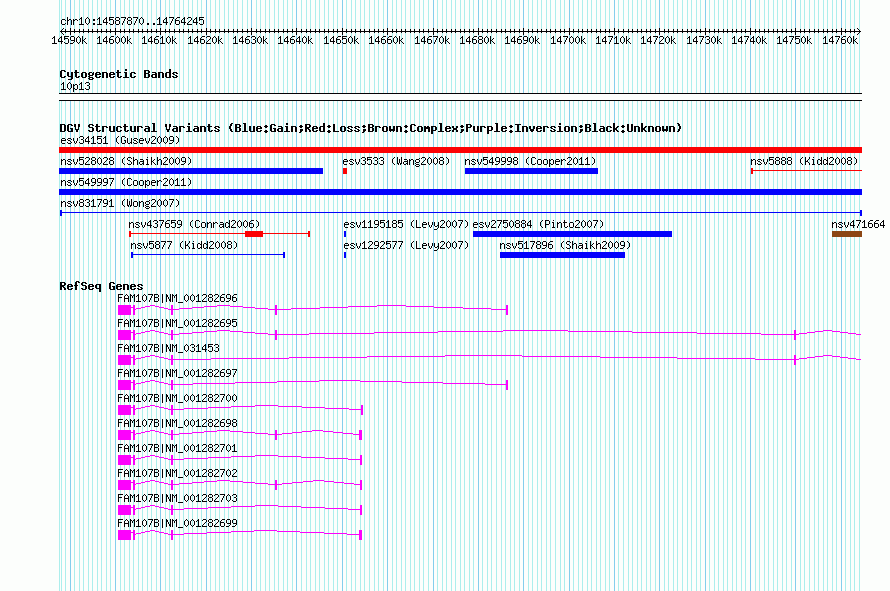Image resolution: width=890 pixels, height=591 pixels.
Task: Click the 14680k ruler tick label
Action: (477, 40)
